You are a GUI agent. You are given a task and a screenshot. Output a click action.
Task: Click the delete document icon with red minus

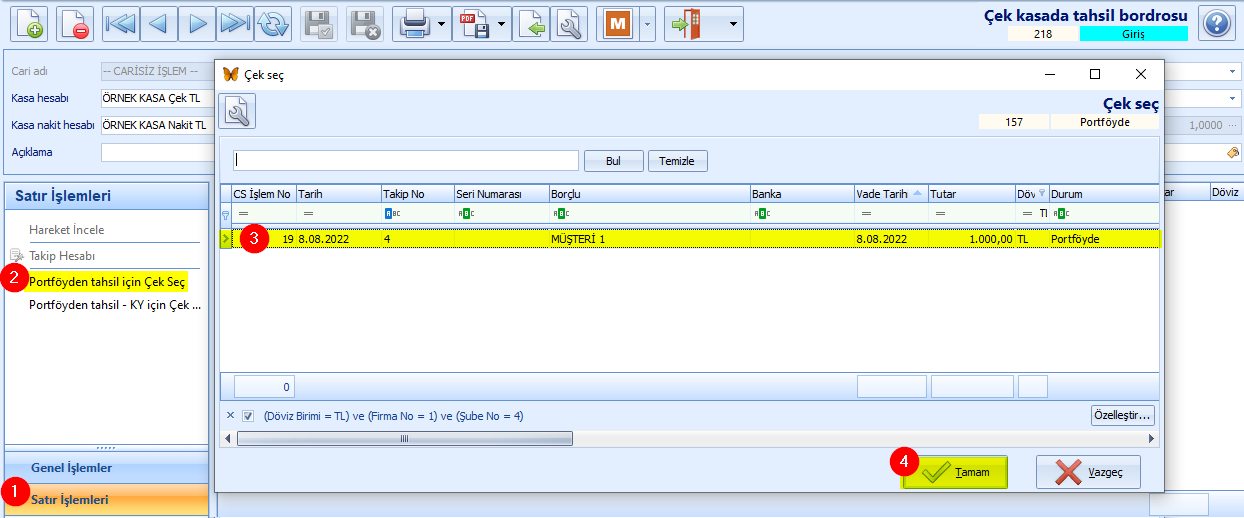tap(75, 24)
